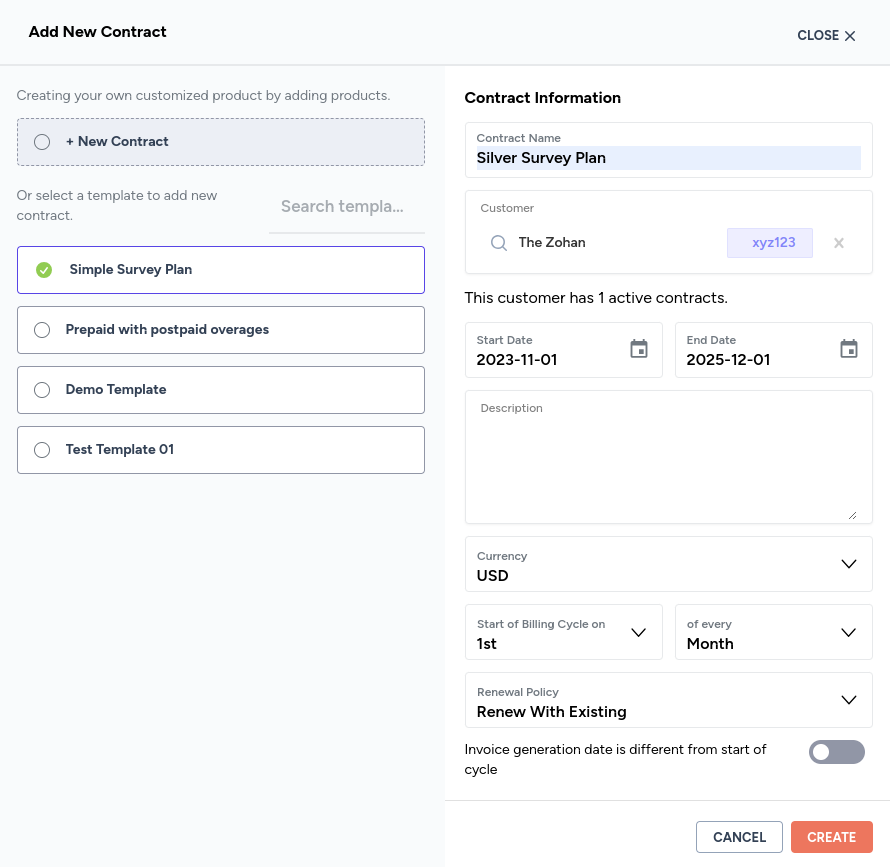890x867 pixels.
Task: Close the Add New Contract dialog
Action: [x=826, y=35]
